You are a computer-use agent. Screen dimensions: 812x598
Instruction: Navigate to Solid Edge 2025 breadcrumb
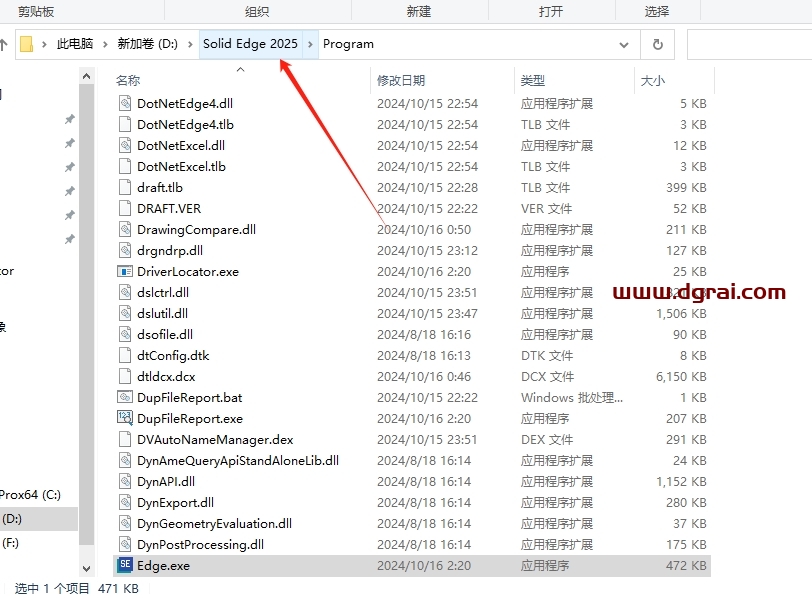pyautogui.click(x=251, y=44)
